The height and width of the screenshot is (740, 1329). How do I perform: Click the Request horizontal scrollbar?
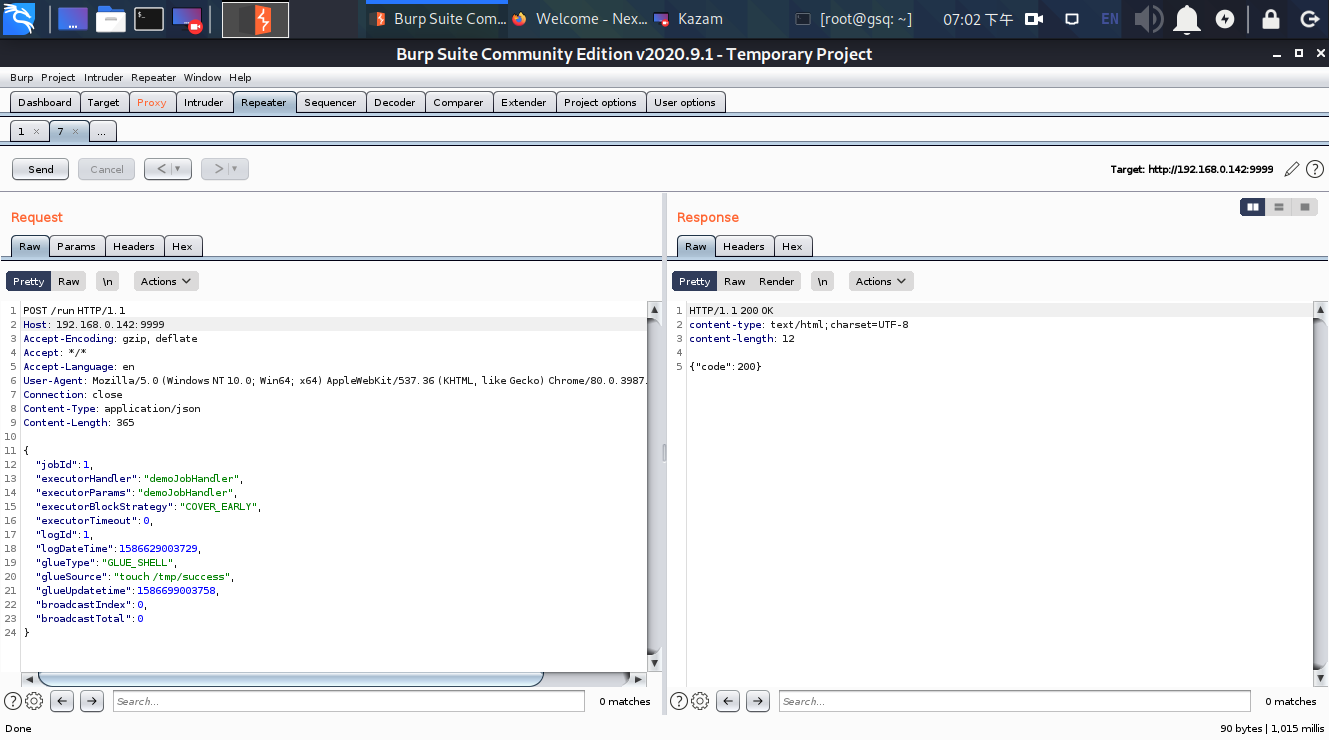tap(290, 679)
